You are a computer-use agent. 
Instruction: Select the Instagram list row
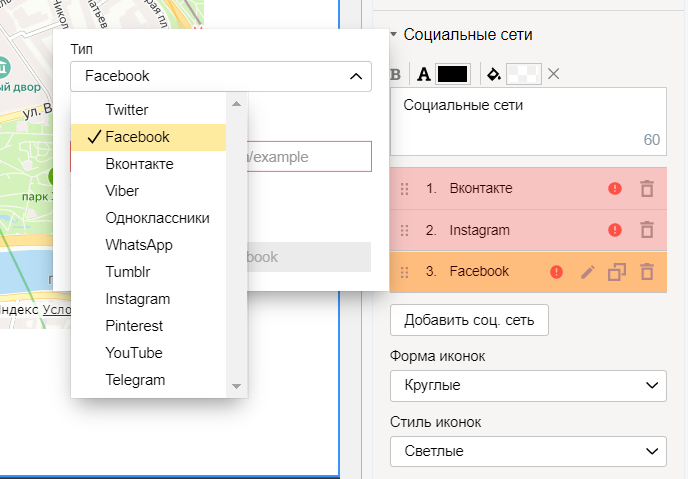click(x=528, y=230)
